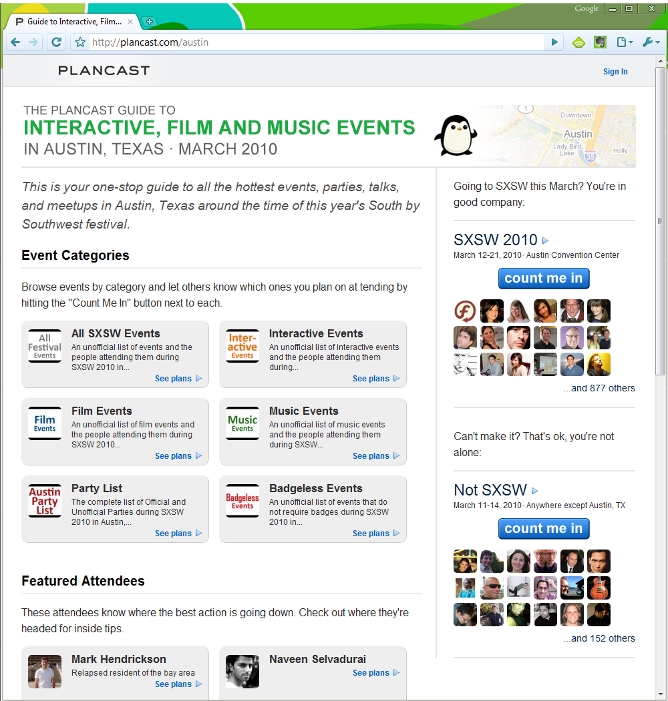Click See plans for Mark Hendrickson
668x701 pixels.
click(x=178, y=684)
